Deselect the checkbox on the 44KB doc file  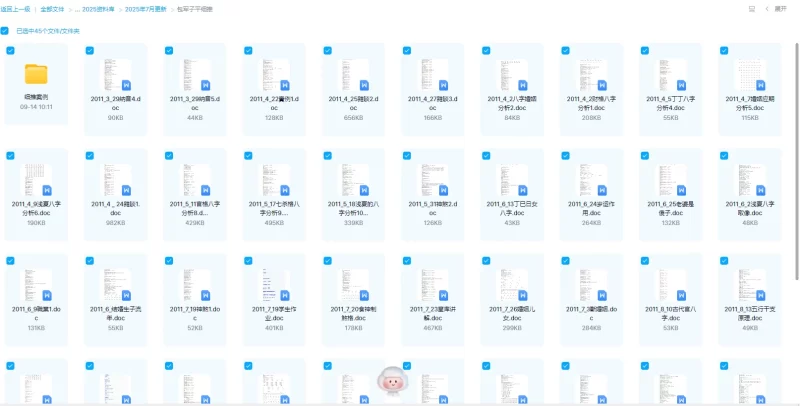coord(169,50)
